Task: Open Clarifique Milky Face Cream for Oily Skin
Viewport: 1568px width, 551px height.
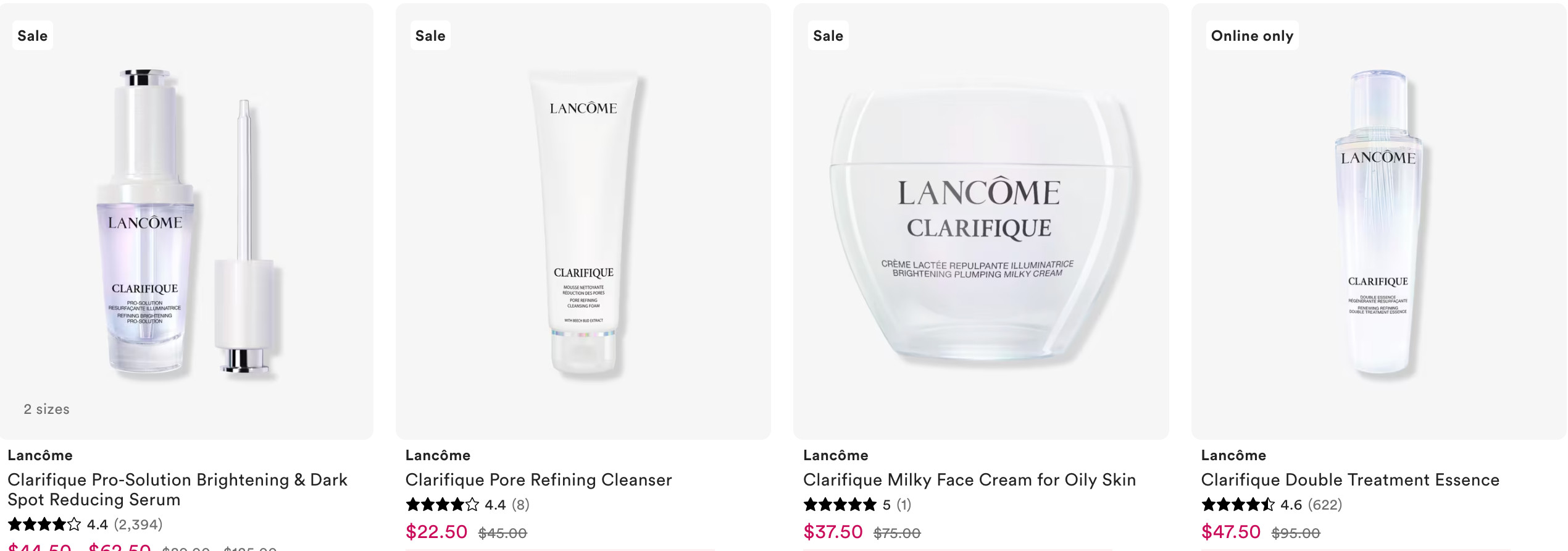Action: coord(969,480)
